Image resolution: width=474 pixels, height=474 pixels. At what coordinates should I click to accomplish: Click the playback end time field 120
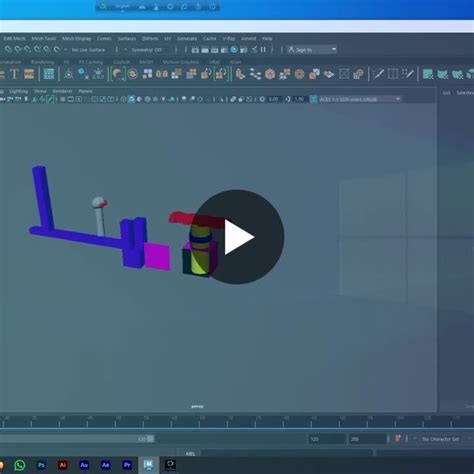click(x=326, y=439)
